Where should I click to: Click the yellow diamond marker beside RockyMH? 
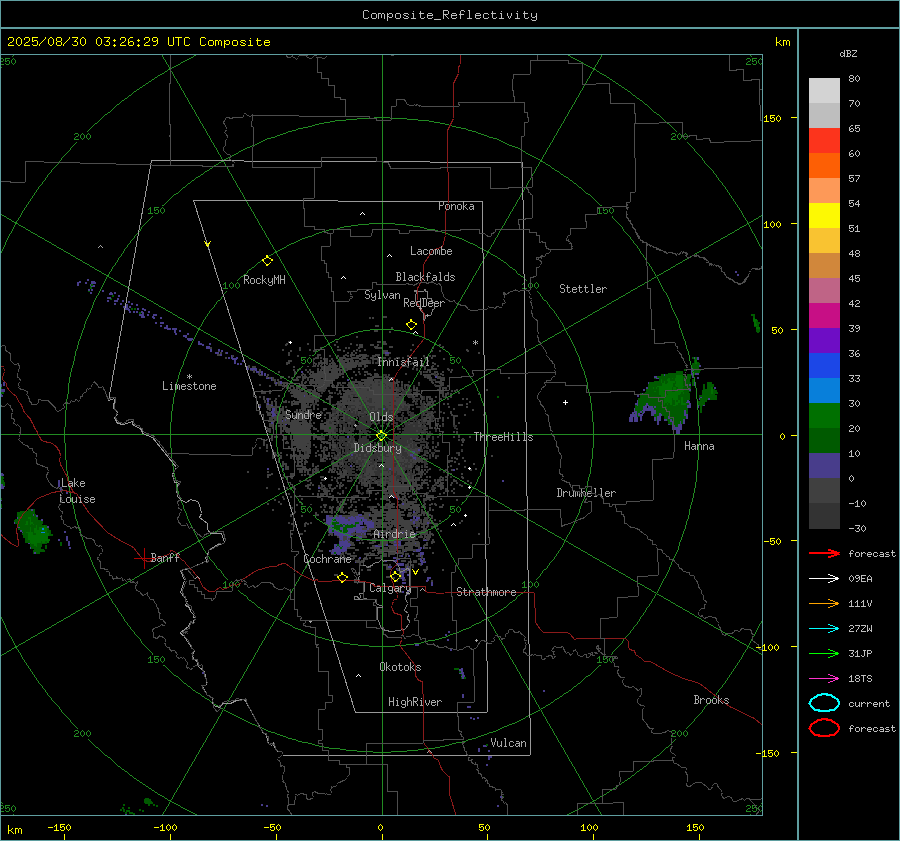tap(267, 261)
